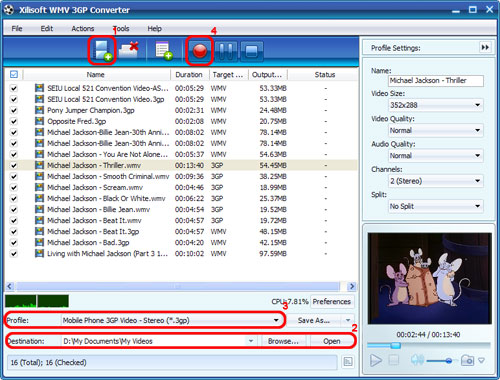Click the Add video file toolbar icon
500x380 pixels.
102,51
